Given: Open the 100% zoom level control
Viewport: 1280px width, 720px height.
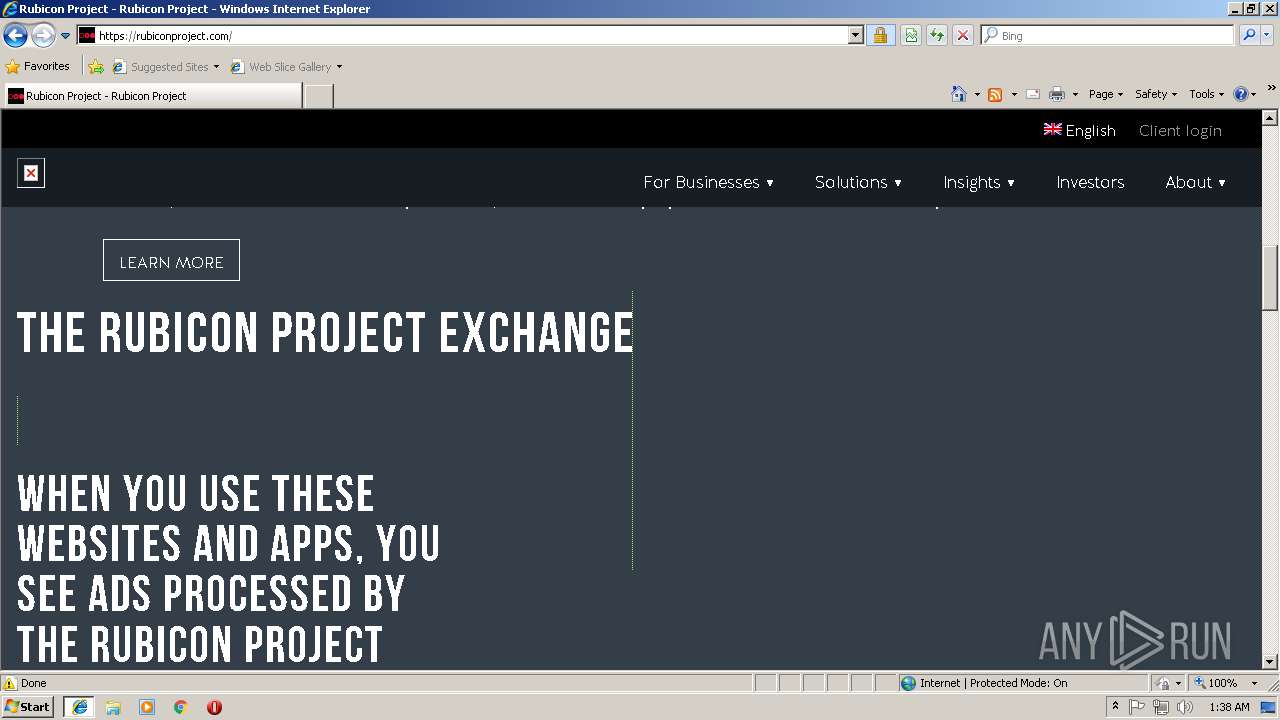Looking at the screenshot, I should 1226,683.
